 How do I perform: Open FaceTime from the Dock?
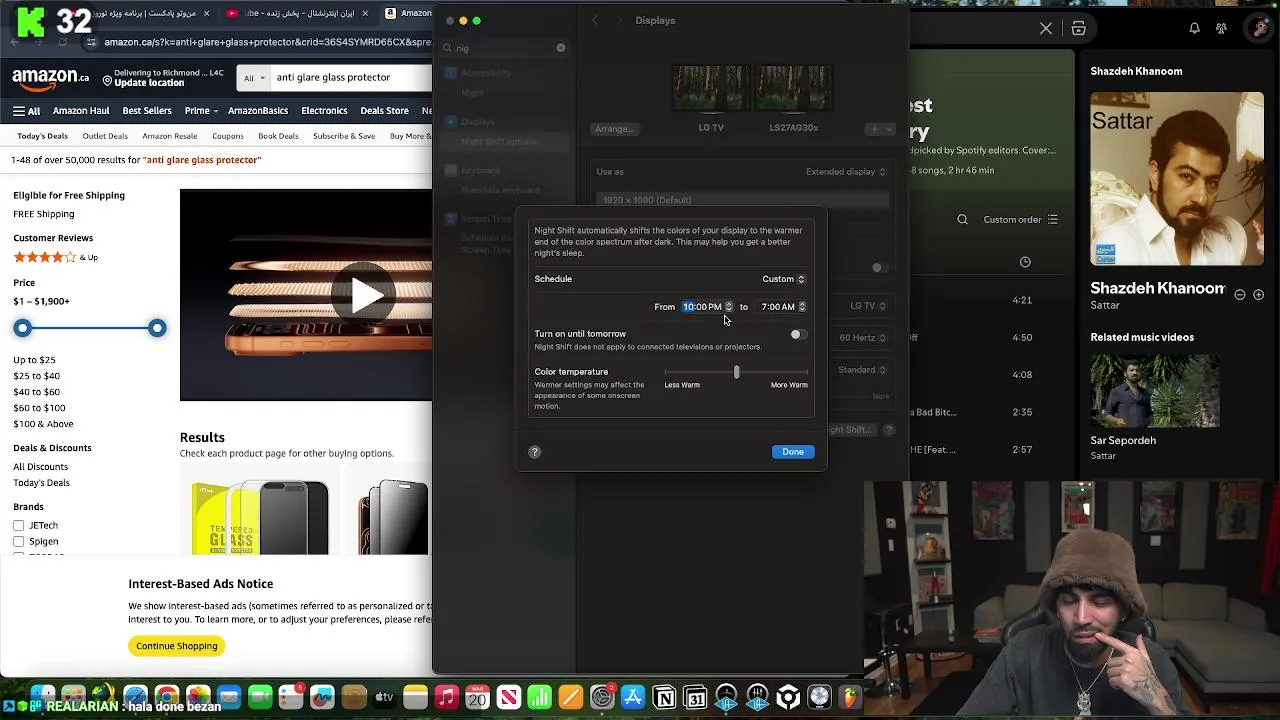click(x=260, y=697)
